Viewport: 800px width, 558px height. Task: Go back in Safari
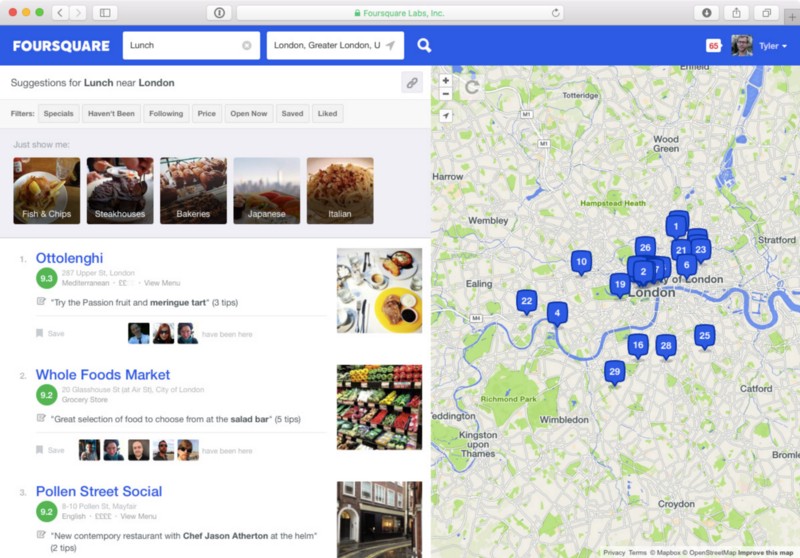[60, 13]
